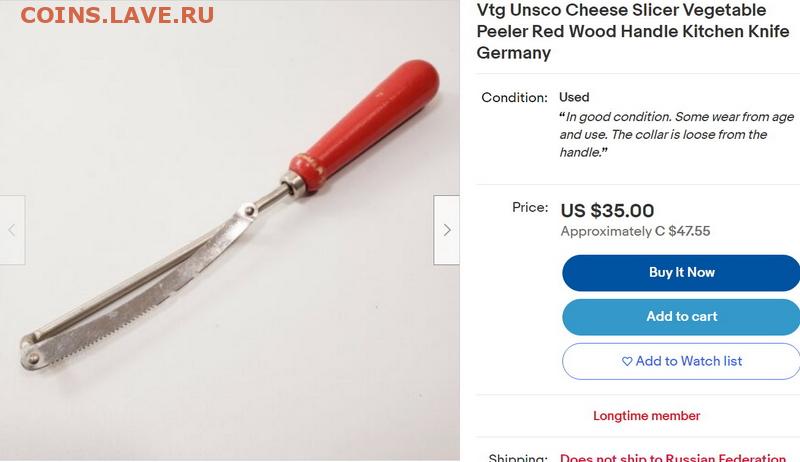This screenshot has width=800, height=462.
Task: Open the Longtime member link
Action: [x=646, y=416]
